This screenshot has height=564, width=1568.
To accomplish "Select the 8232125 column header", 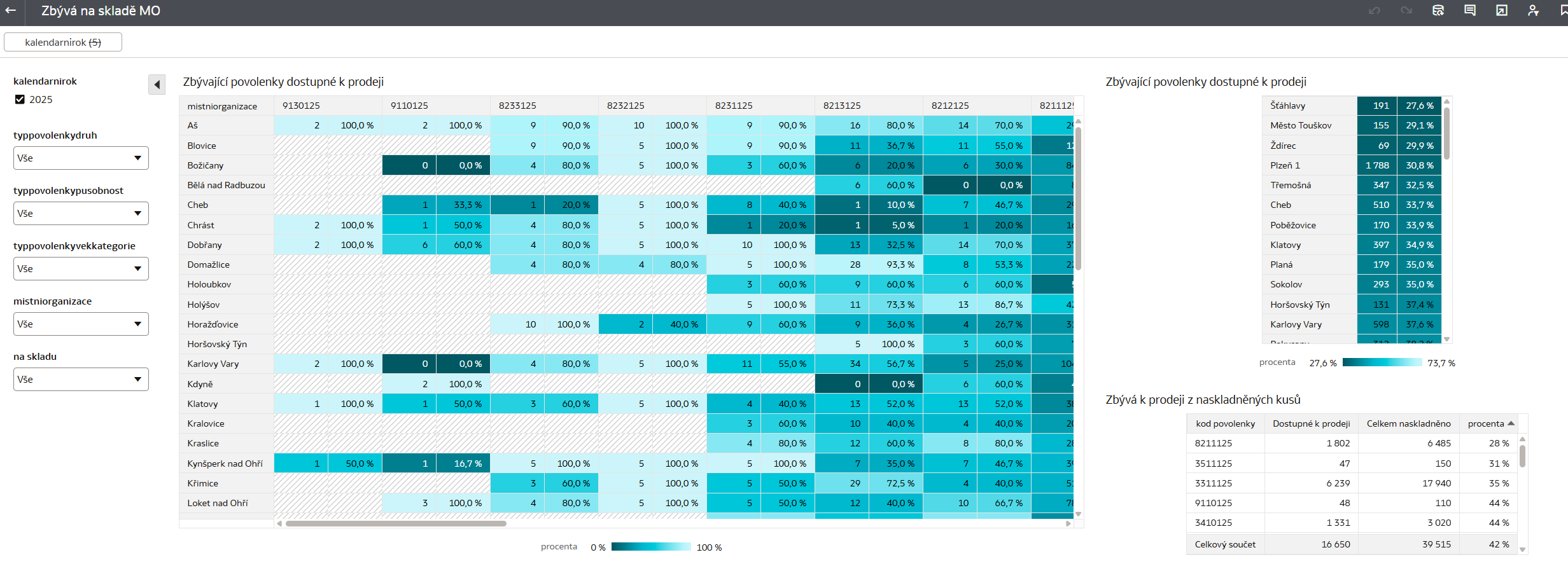I will (652, 106).
